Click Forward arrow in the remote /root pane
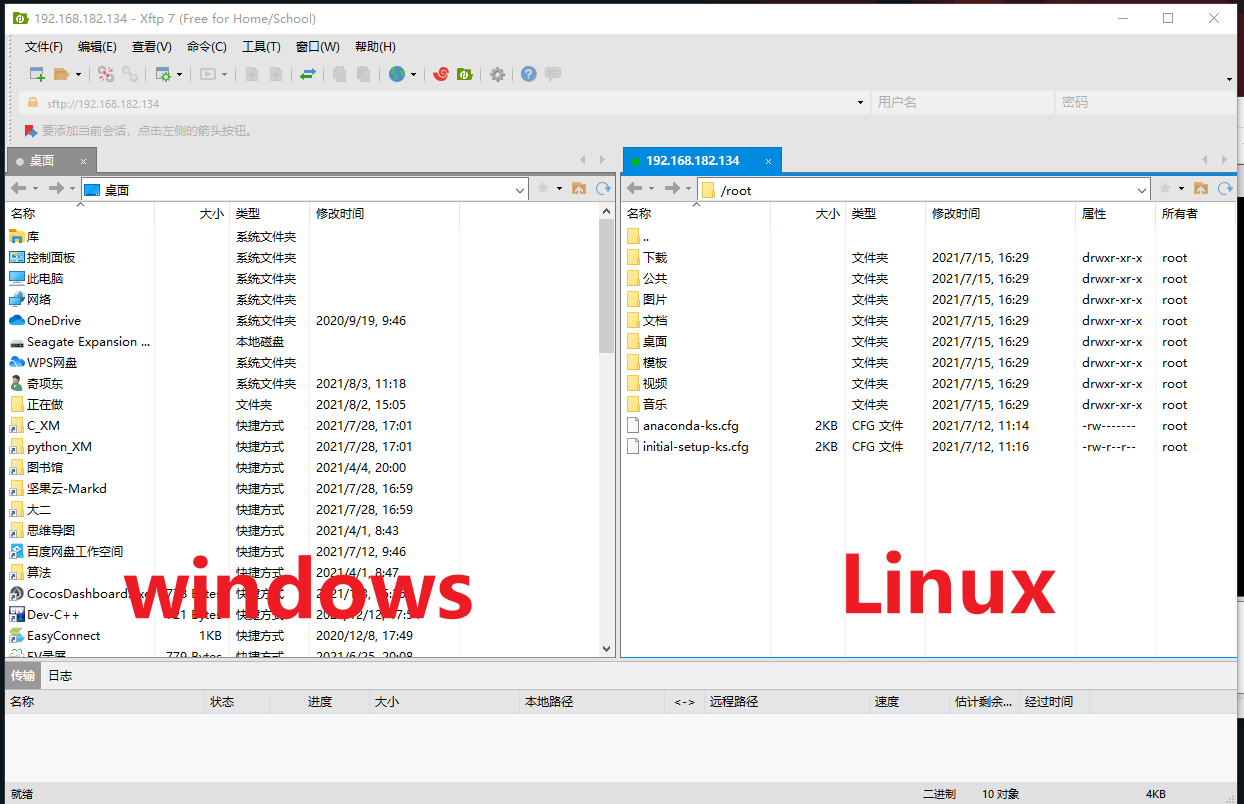This screenshot has height=804, width=1244. pos(672,189)
